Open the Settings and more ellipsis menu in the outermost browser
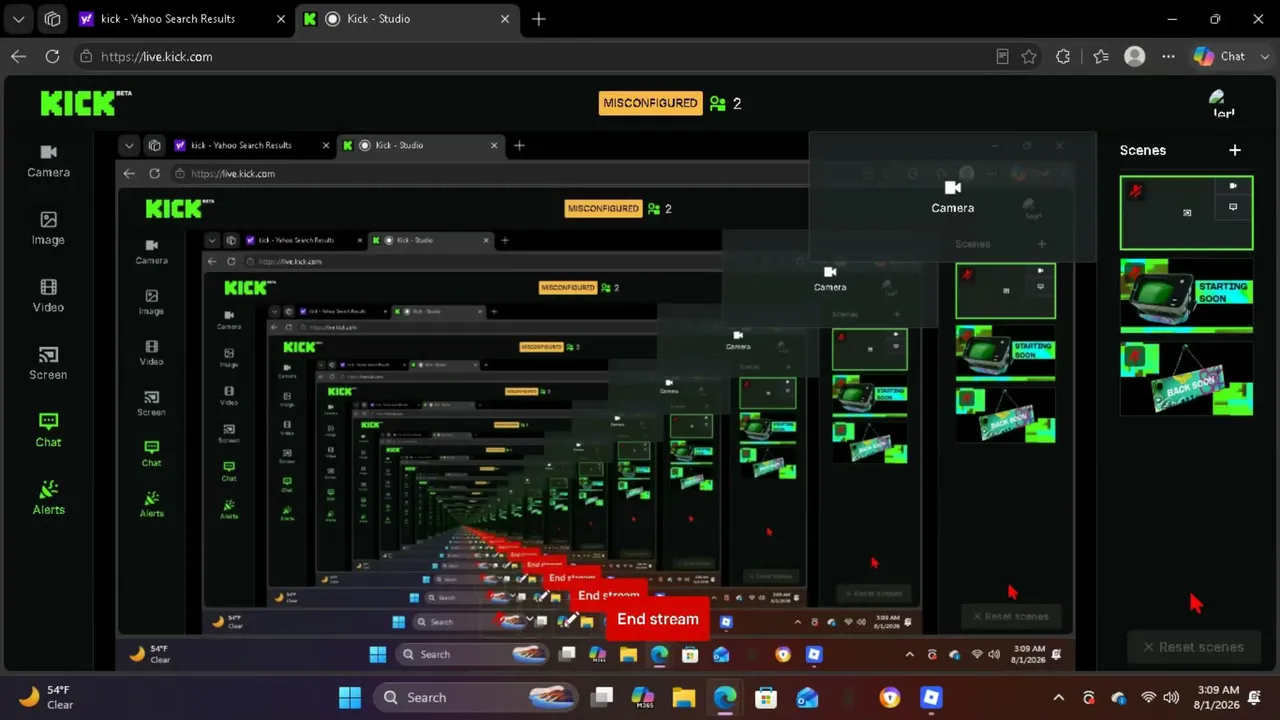 click(x=1168, y=57)
